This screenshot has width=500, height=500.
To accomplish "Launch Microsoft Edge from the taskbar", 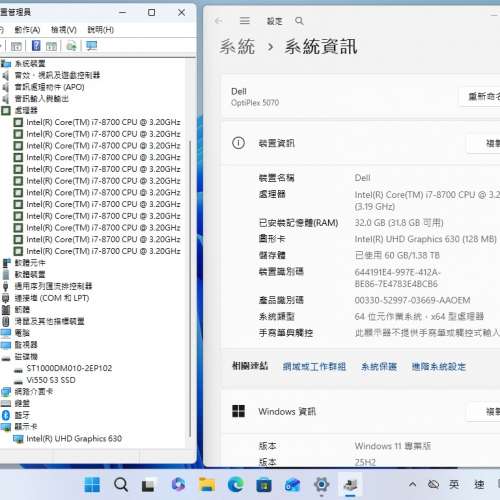I will (x=236, y=484).
